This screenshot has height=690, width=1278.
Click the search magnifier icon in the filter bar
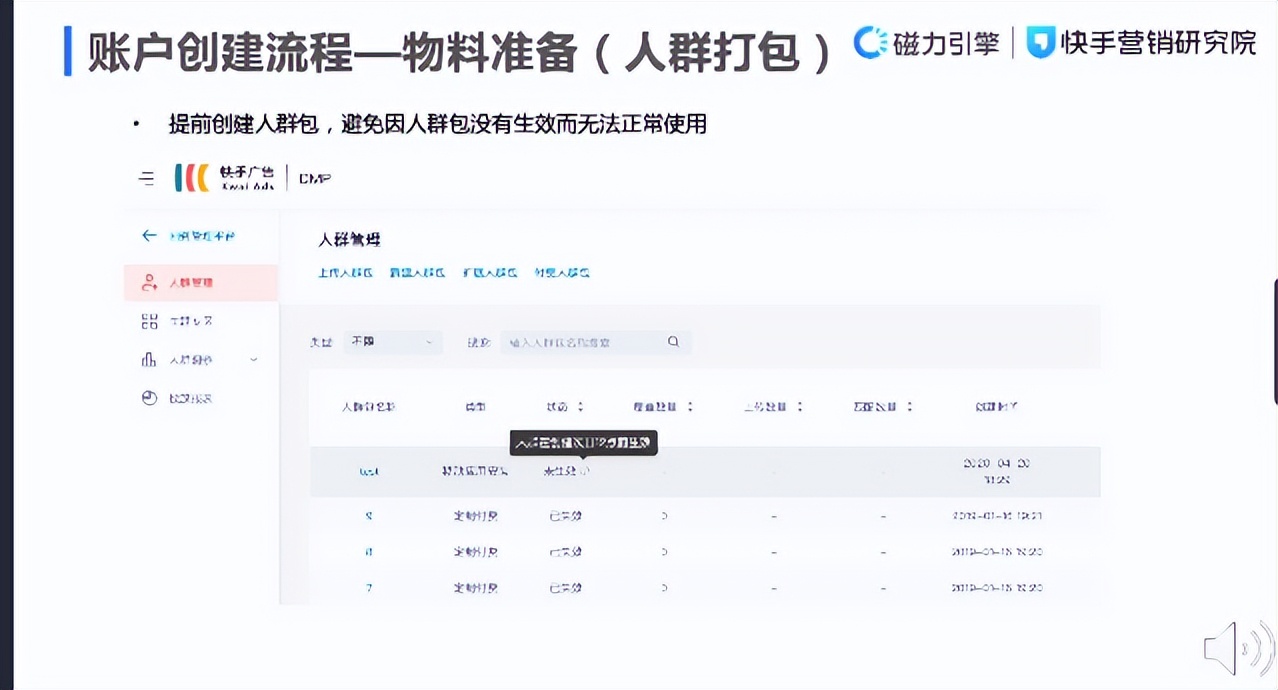pos(672,341)
